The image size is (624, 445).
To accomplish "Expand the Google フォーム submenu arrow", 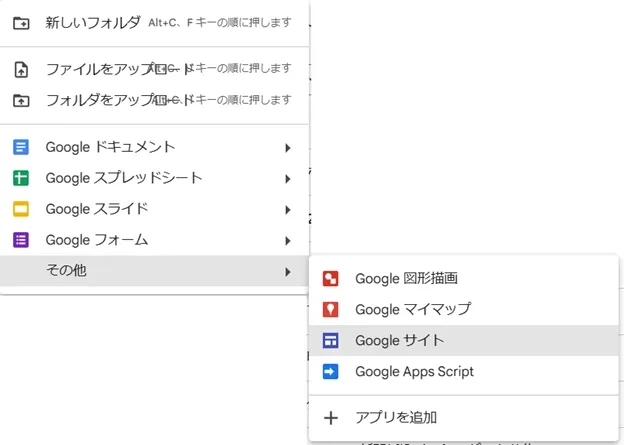I will (288, 240).
